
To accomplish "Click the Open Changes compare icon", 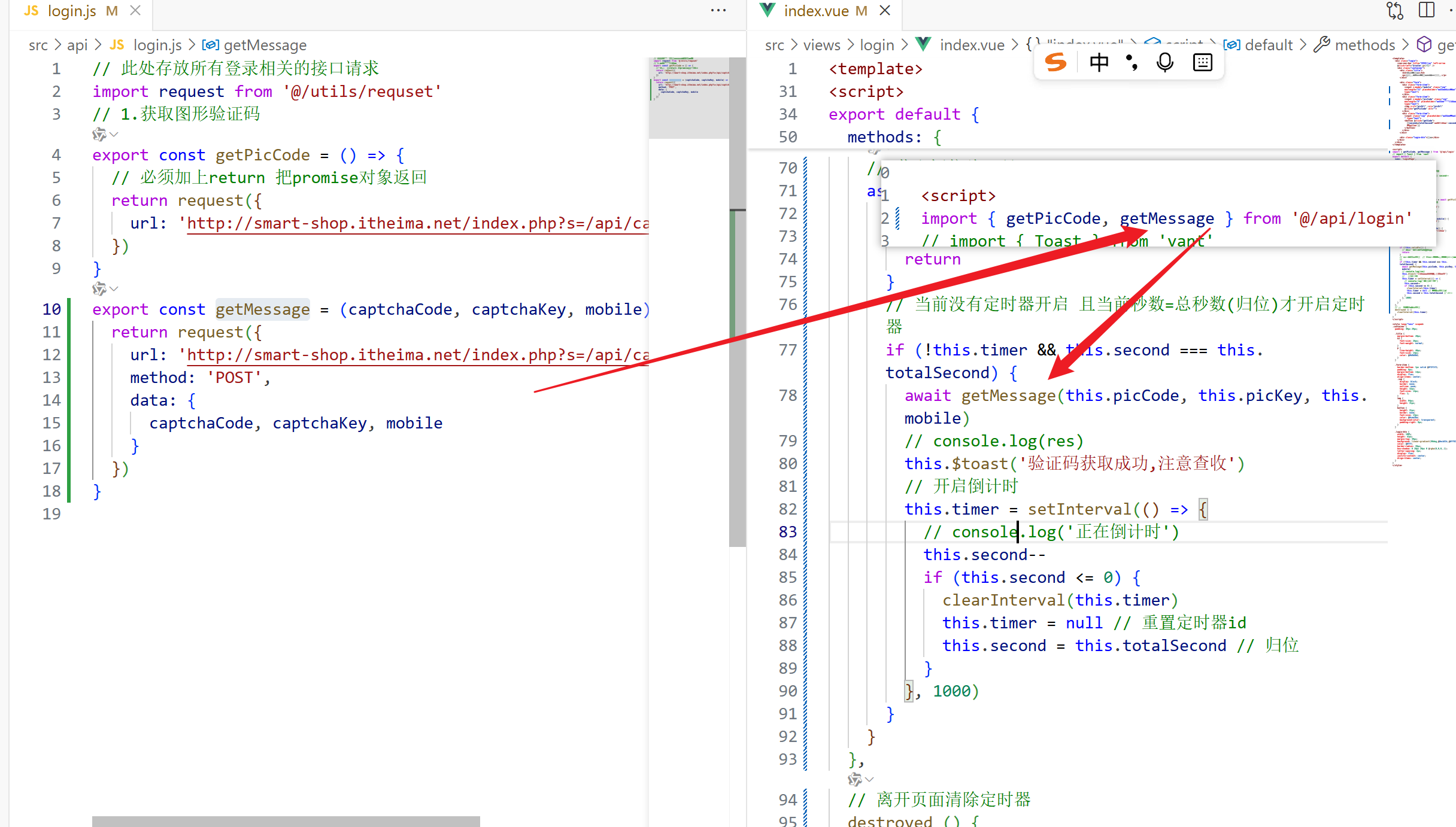I will pyautogui.click(x=1395, y=11).
